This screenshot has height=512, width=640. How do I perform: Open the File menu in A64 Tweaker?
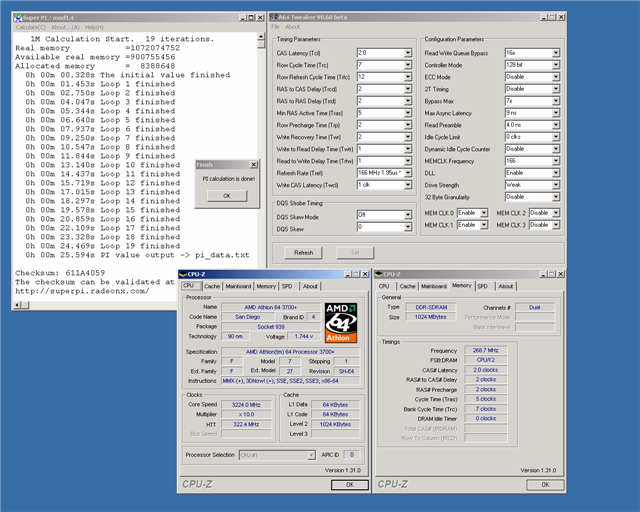pyautogui.click(x=276, y=27)
